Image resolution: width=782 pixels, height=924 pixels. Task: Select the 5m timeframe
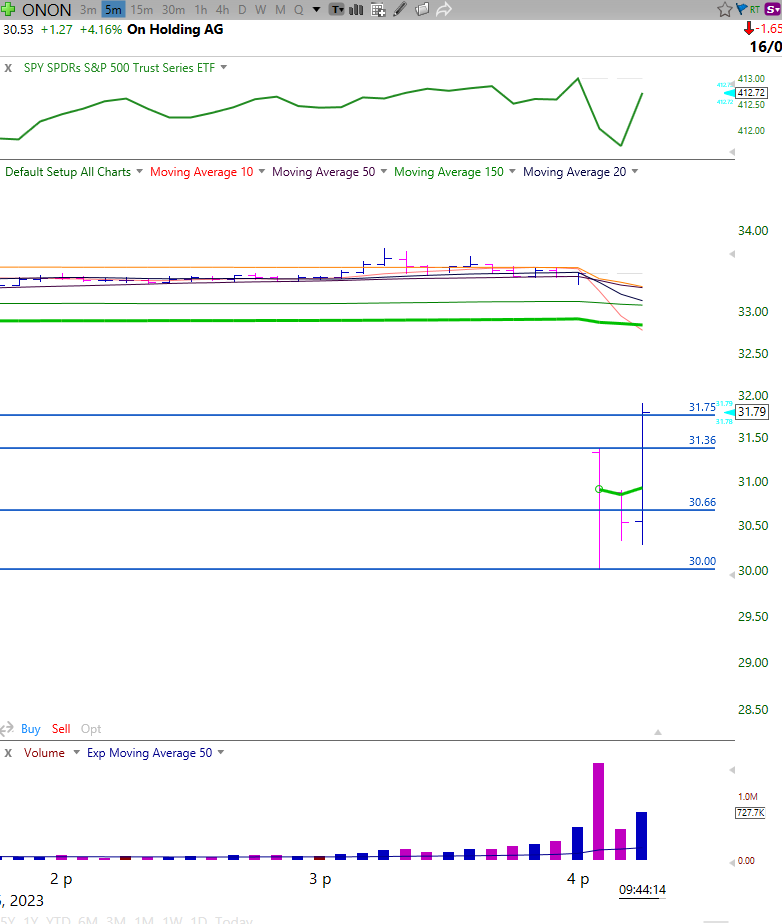point(113,10)
